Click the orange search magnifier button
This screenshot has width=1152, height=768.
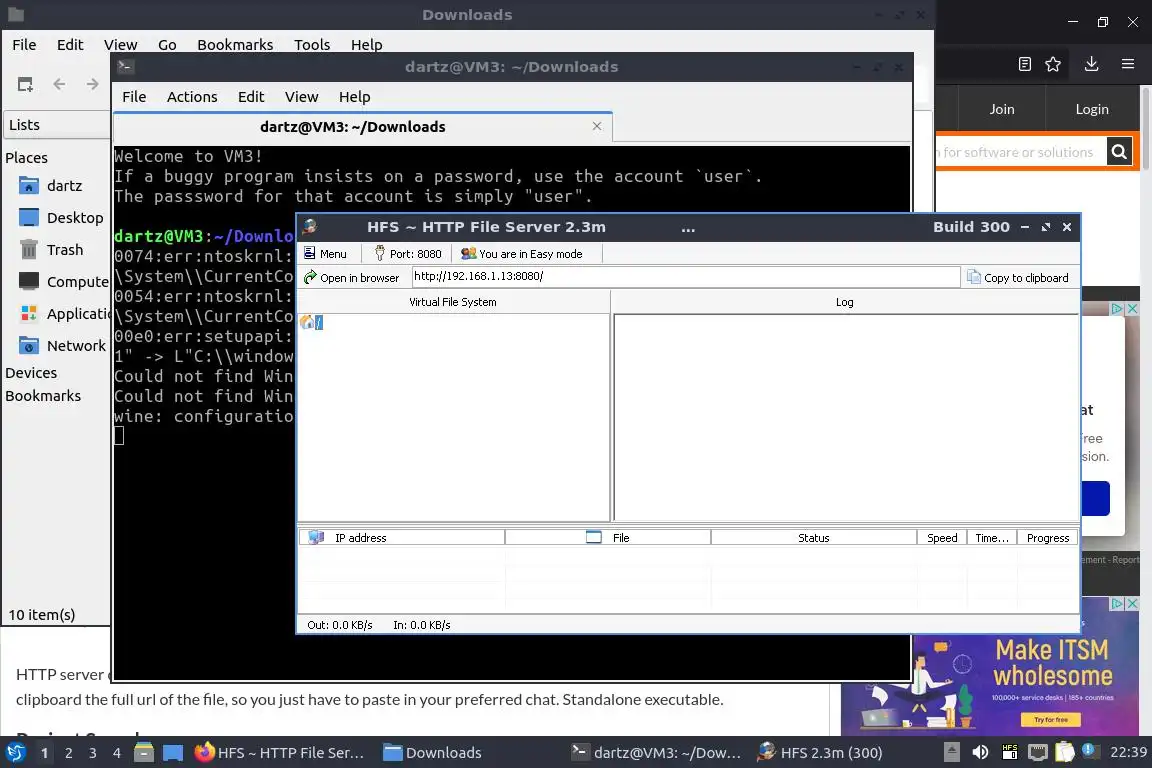(1119, 152)
